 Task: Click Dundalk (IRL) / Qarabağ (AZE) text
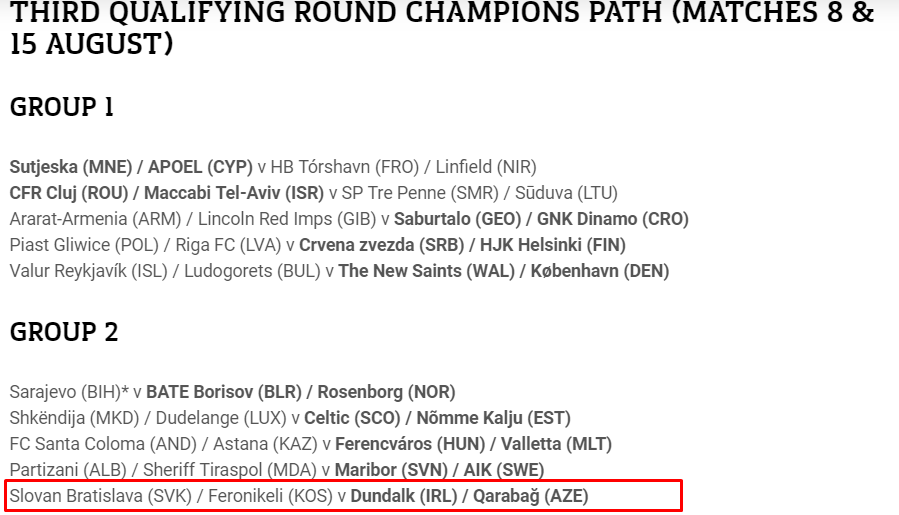(x=469, y=496)
